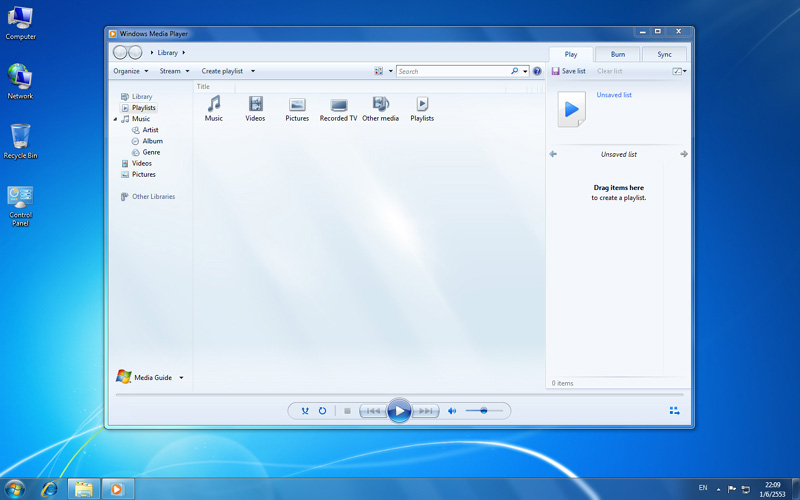The height and width of the screenshot is (500, 800).
Task: Open the Videos category icon
Action: [255, 104]
